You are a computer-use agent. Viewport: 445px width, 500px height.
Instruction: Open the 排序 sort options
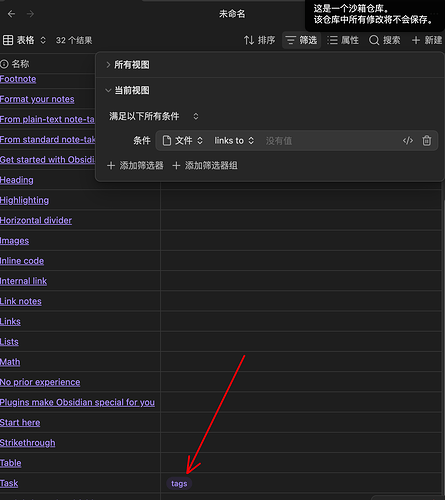pos(259,40)
